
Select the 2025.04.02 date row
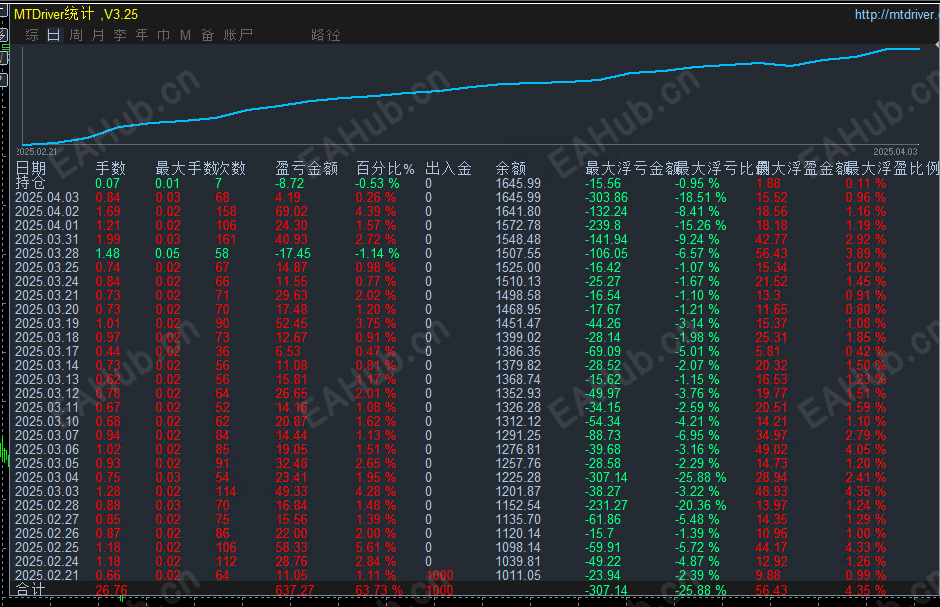coord(47,212)
